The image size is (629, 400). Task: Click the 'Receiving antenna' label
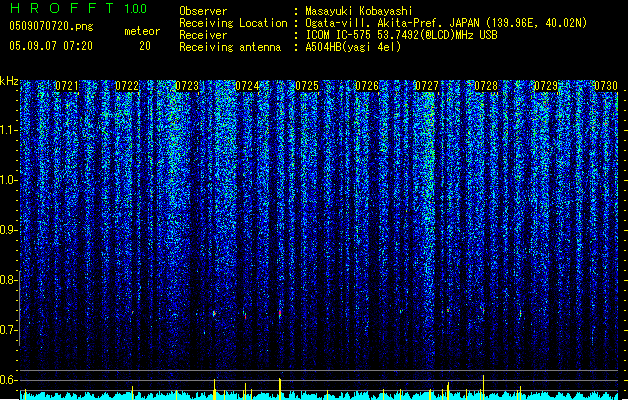230,47
